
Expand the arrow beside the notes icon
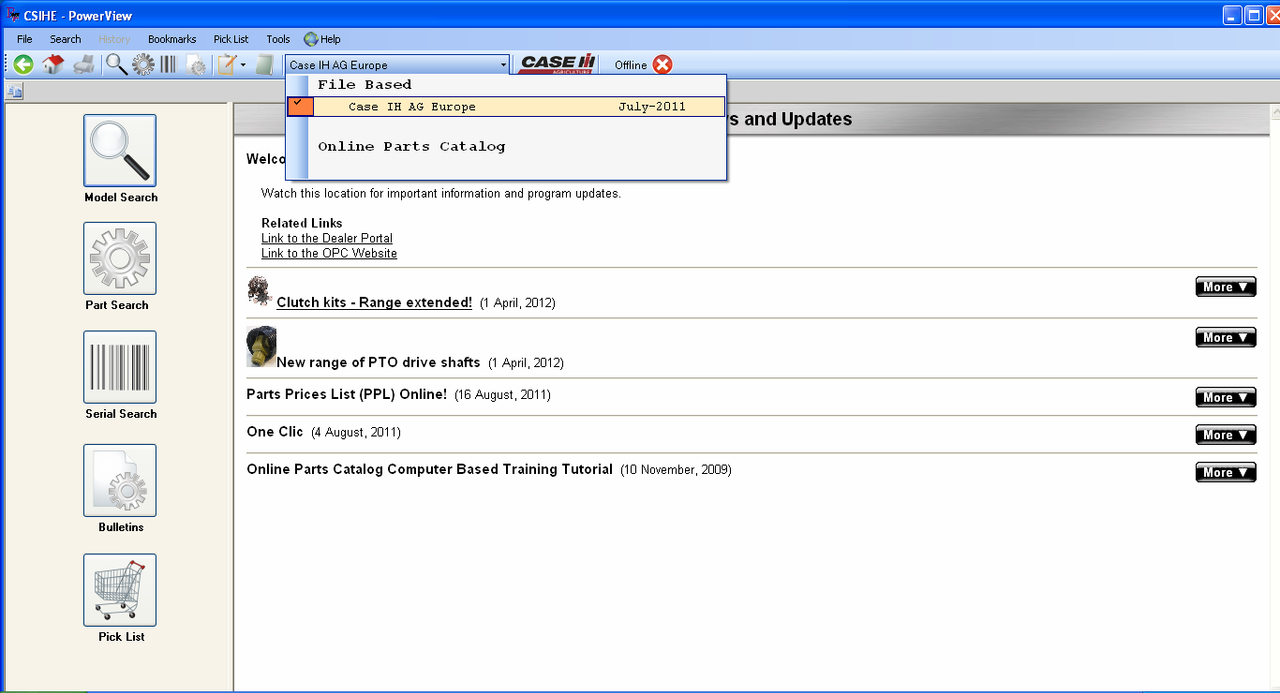243,65
